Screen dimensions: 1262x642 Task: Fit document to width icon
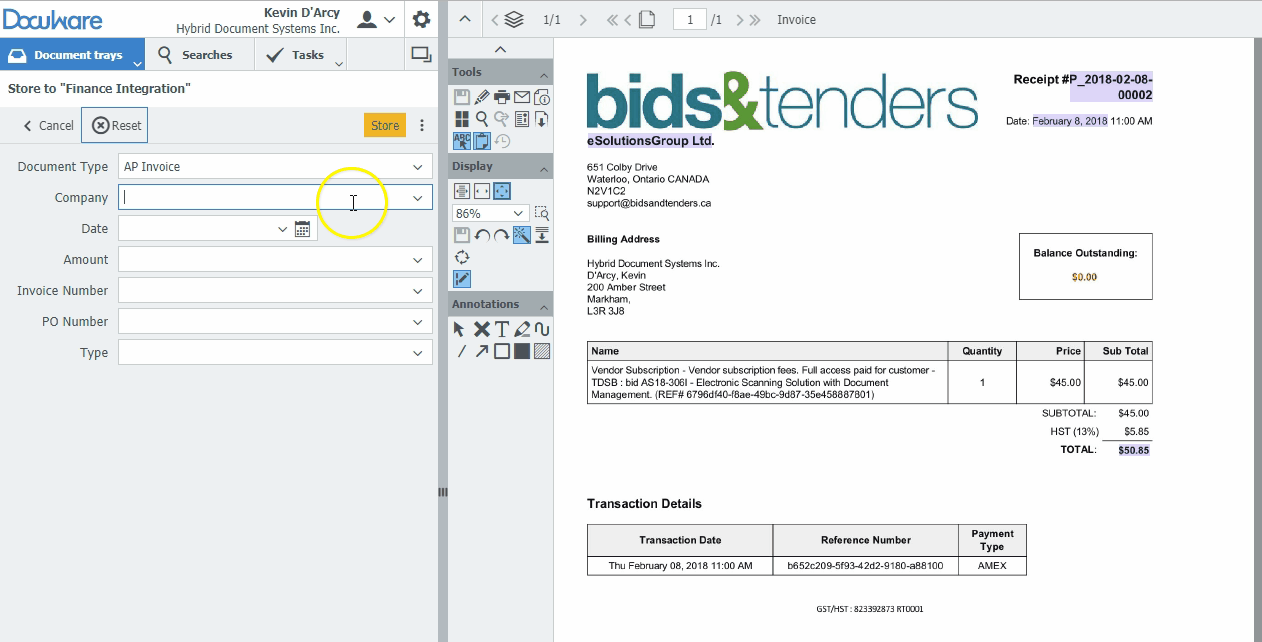tap(482, 191)
